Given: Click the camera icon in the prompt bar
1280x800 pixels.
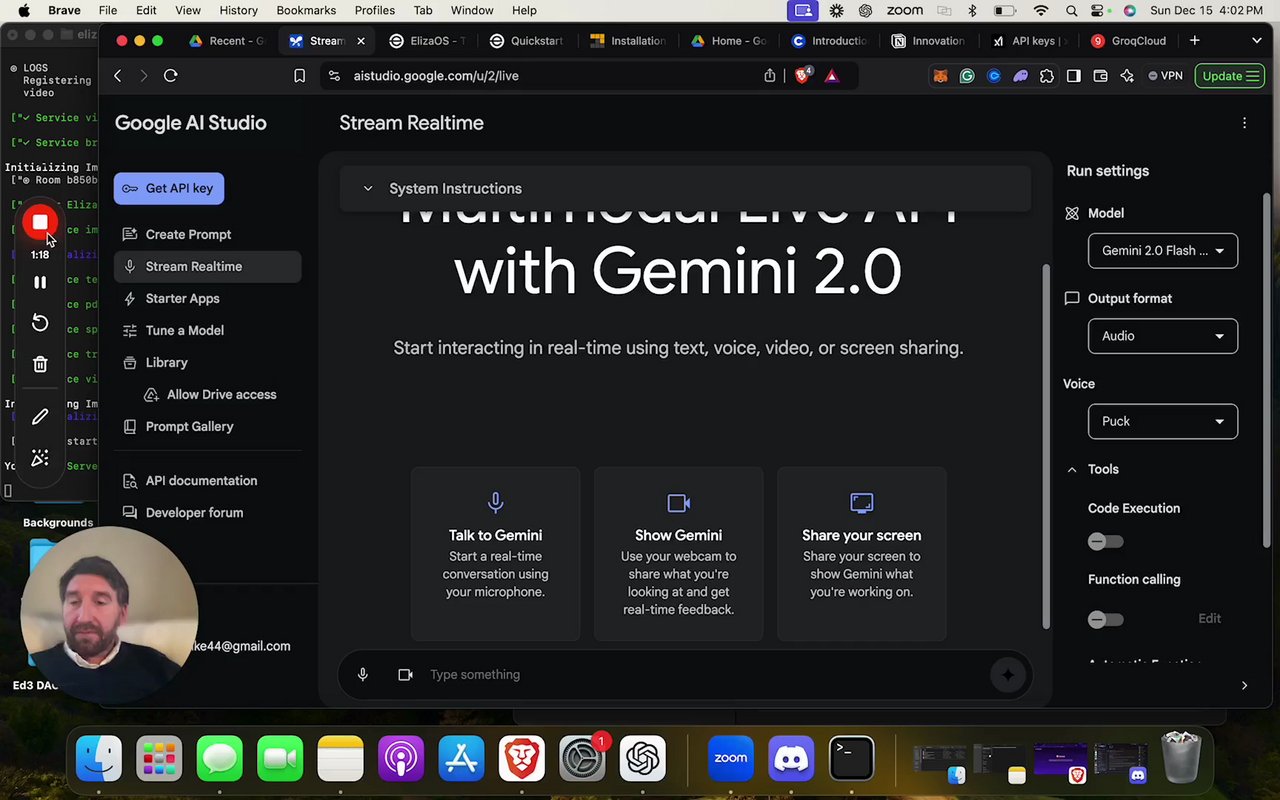Looking at the screenshot, I should pos(405,675).
